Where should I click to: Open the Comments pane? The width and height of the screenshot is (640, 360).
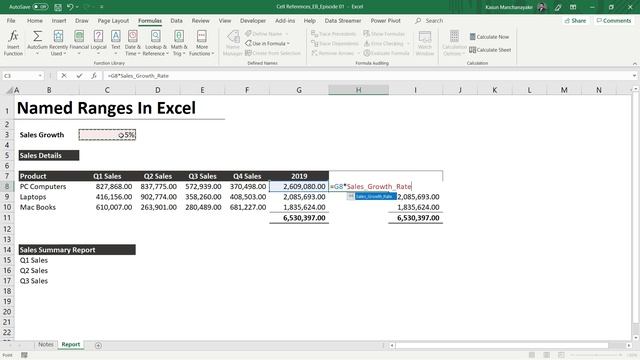[x=613, y=20]
